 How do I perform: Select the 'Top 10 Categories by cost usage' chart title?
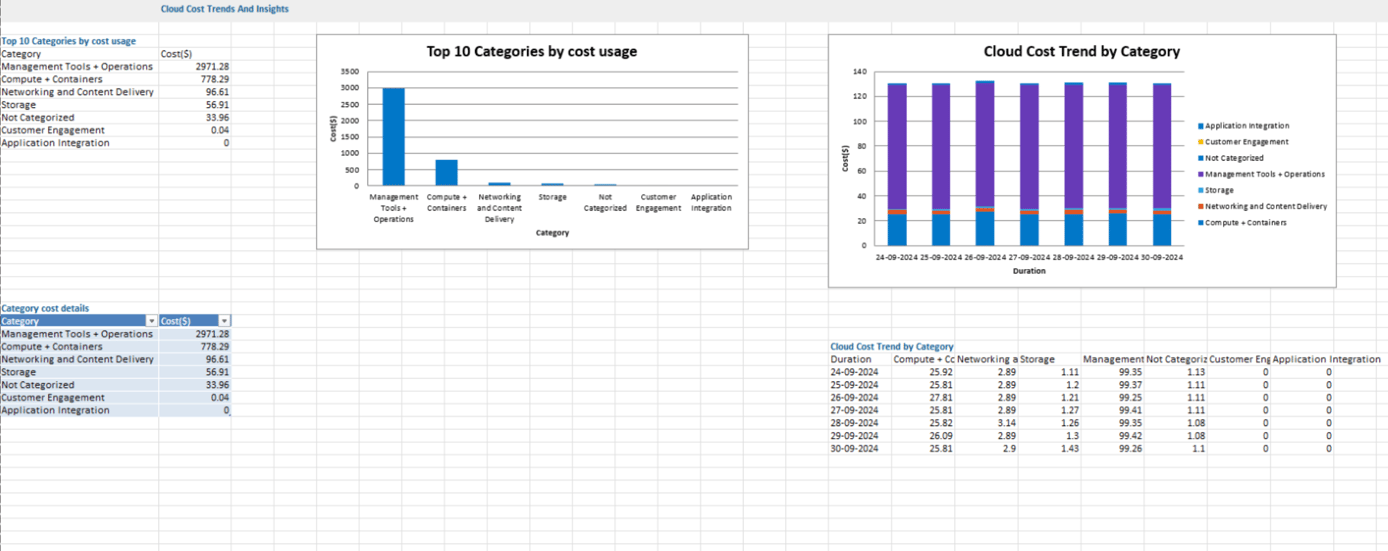pyautogui.click(x=531, y=52)
